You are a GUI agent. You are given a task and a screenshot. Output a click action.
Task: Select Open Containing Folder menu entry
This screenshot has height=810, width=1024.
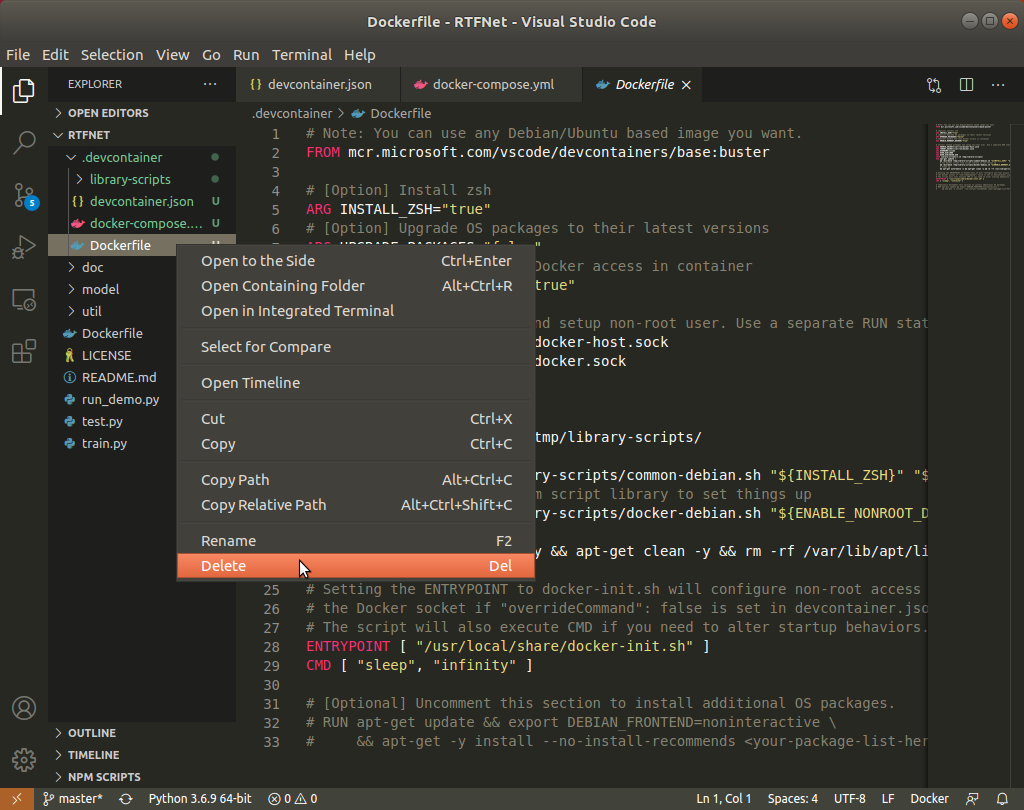point(356,286)
